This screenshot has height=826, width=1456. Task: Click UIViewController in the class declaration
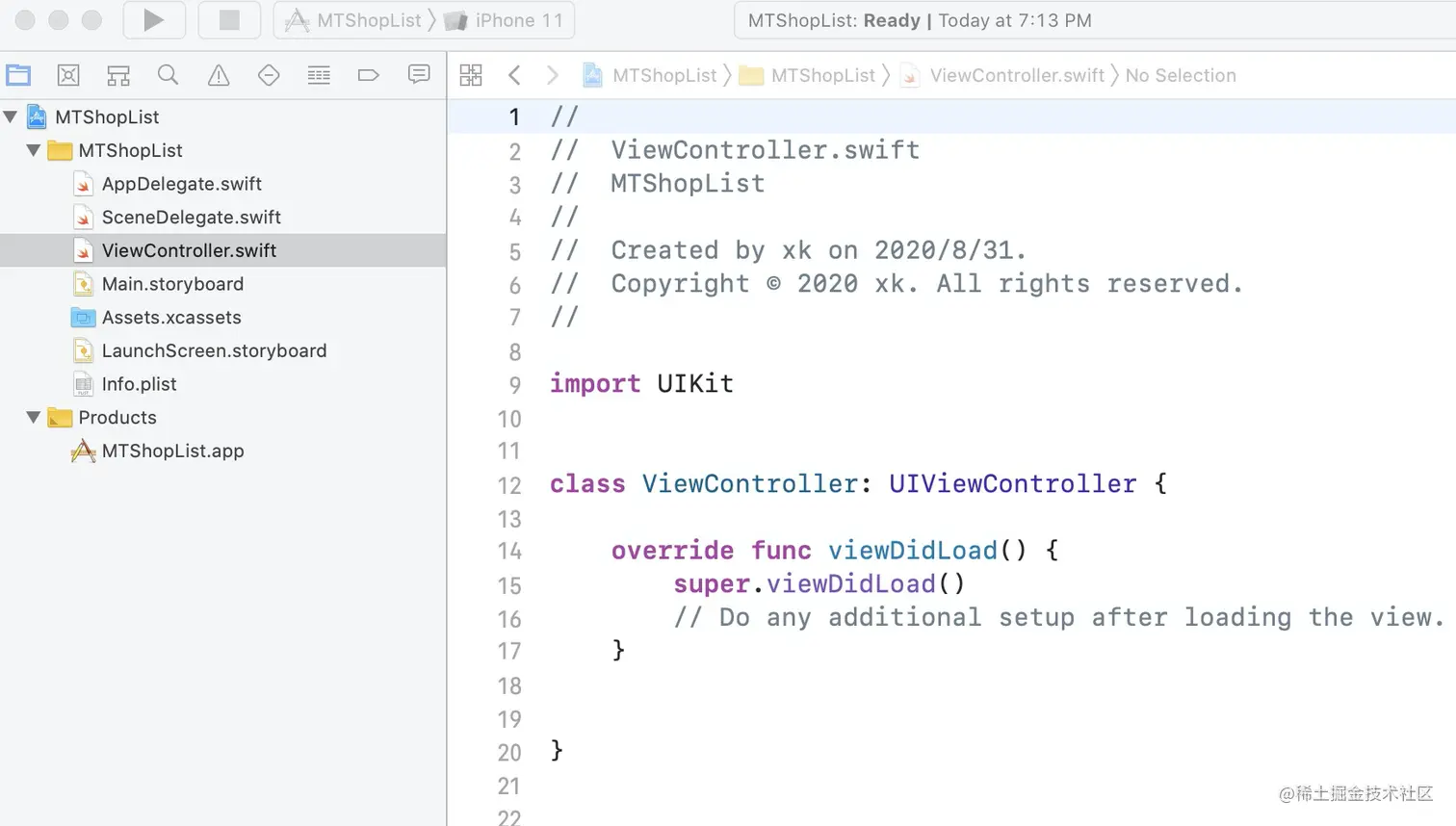[x=1012, y=483]
